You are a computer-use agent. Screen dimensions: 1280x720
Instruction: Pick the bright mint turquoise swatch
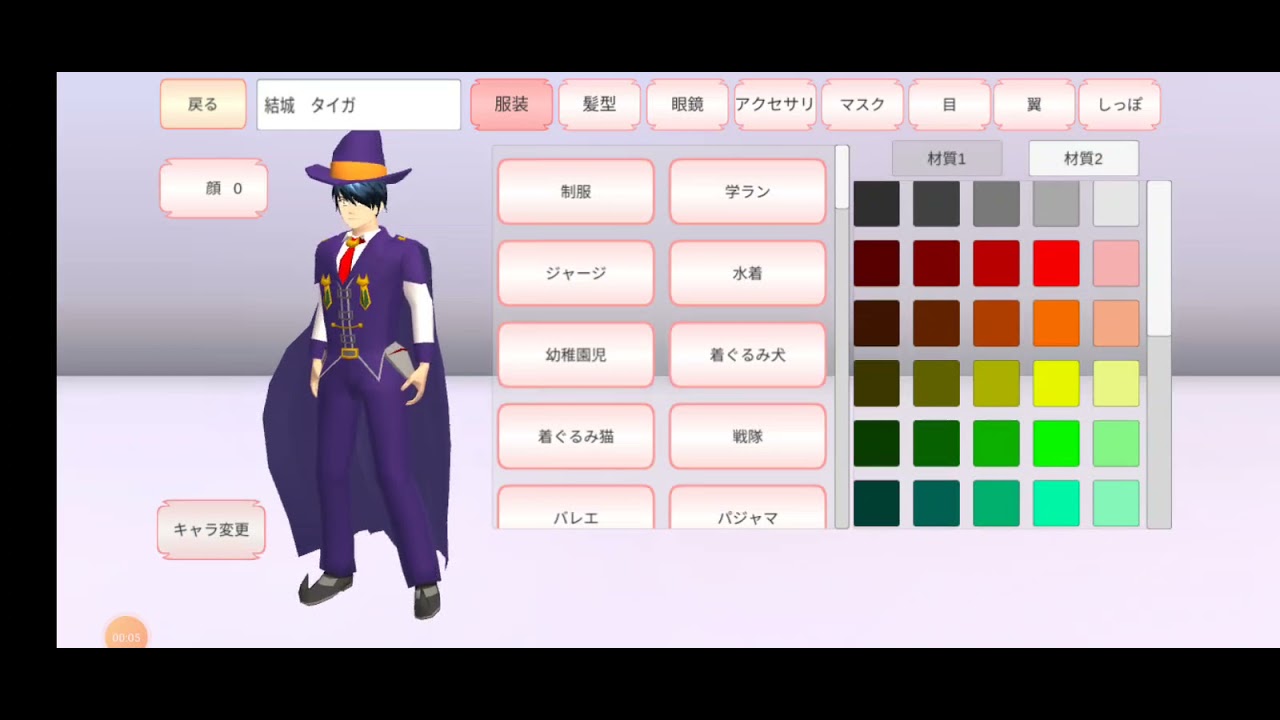(x=1056, y=503)
